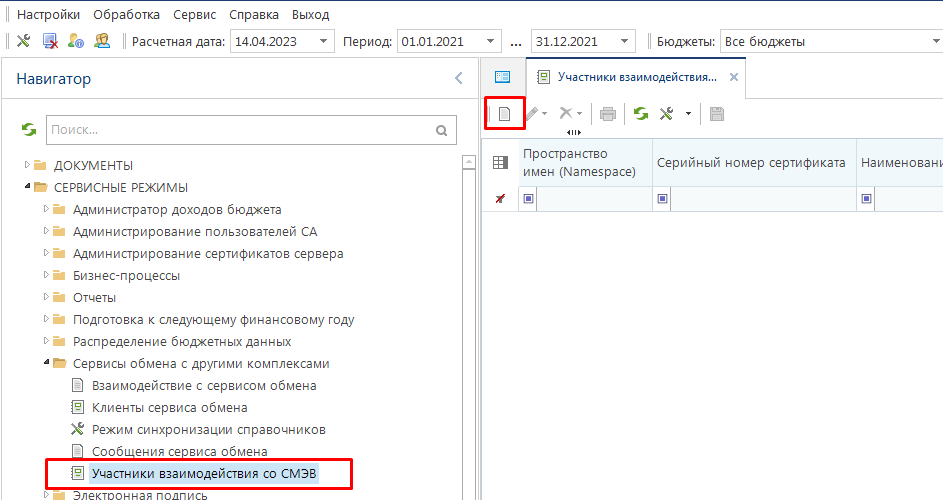Click the Navigator scrollbar up arrow

(468, 162)
